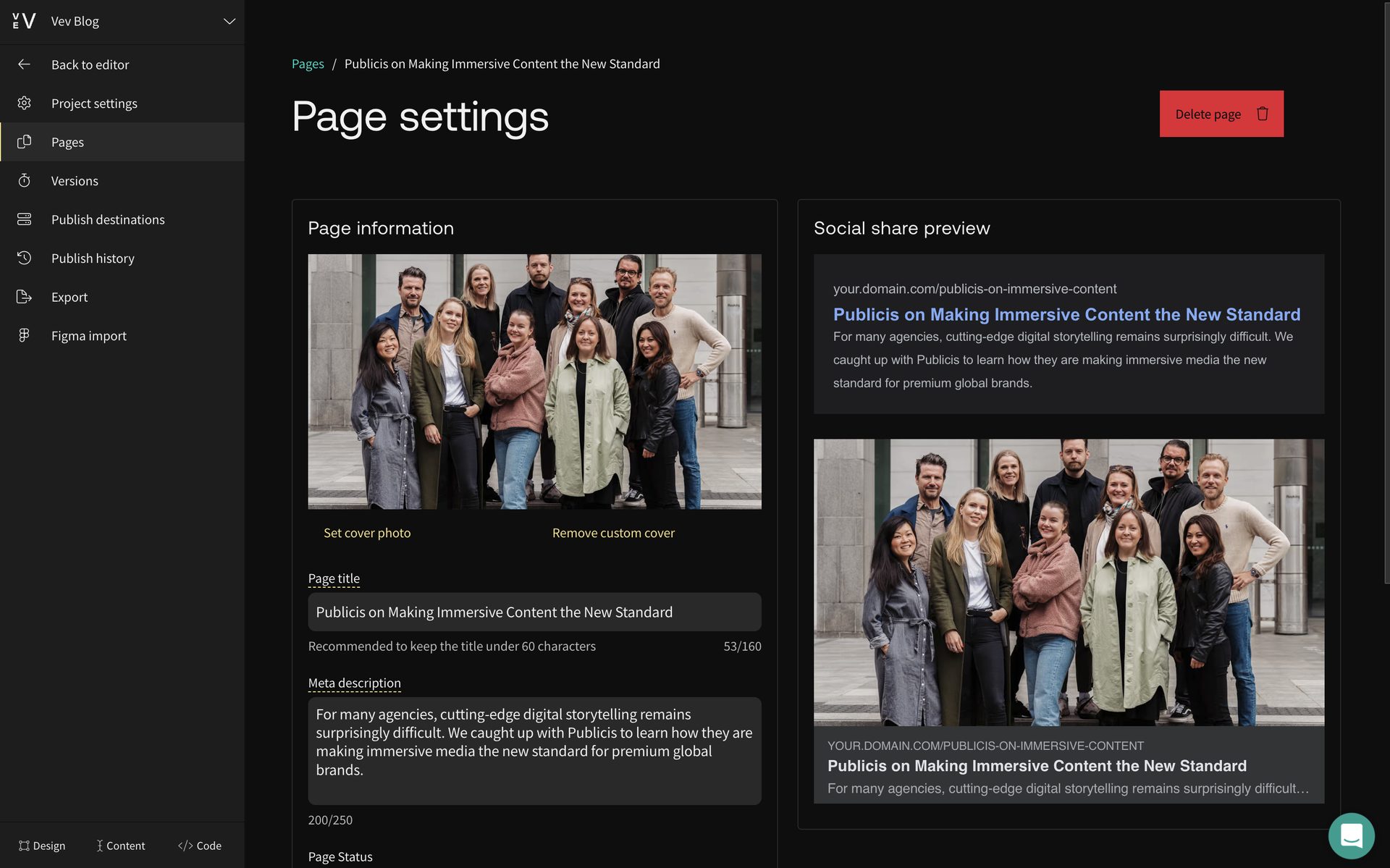Click the Page Status label

340,856
